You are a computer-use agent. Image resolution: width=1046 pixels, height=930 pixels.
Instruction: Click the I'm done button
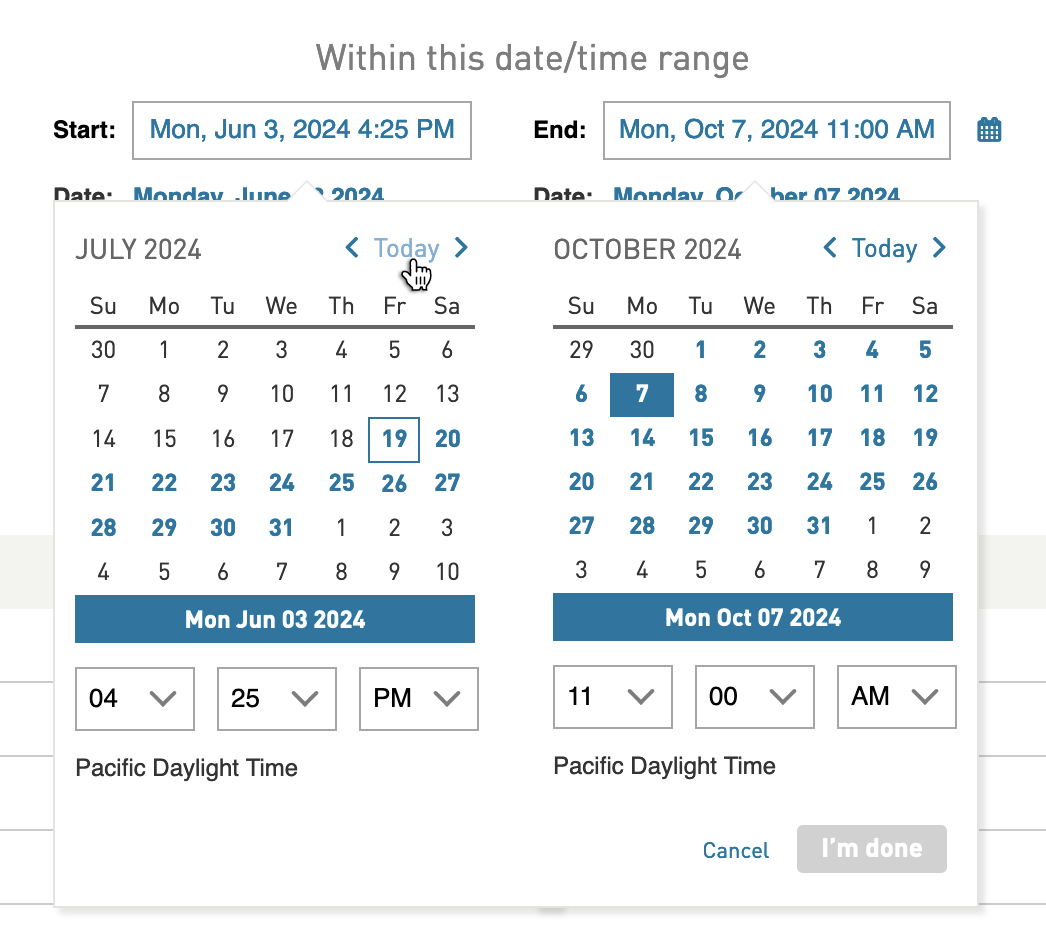(872, 849)
